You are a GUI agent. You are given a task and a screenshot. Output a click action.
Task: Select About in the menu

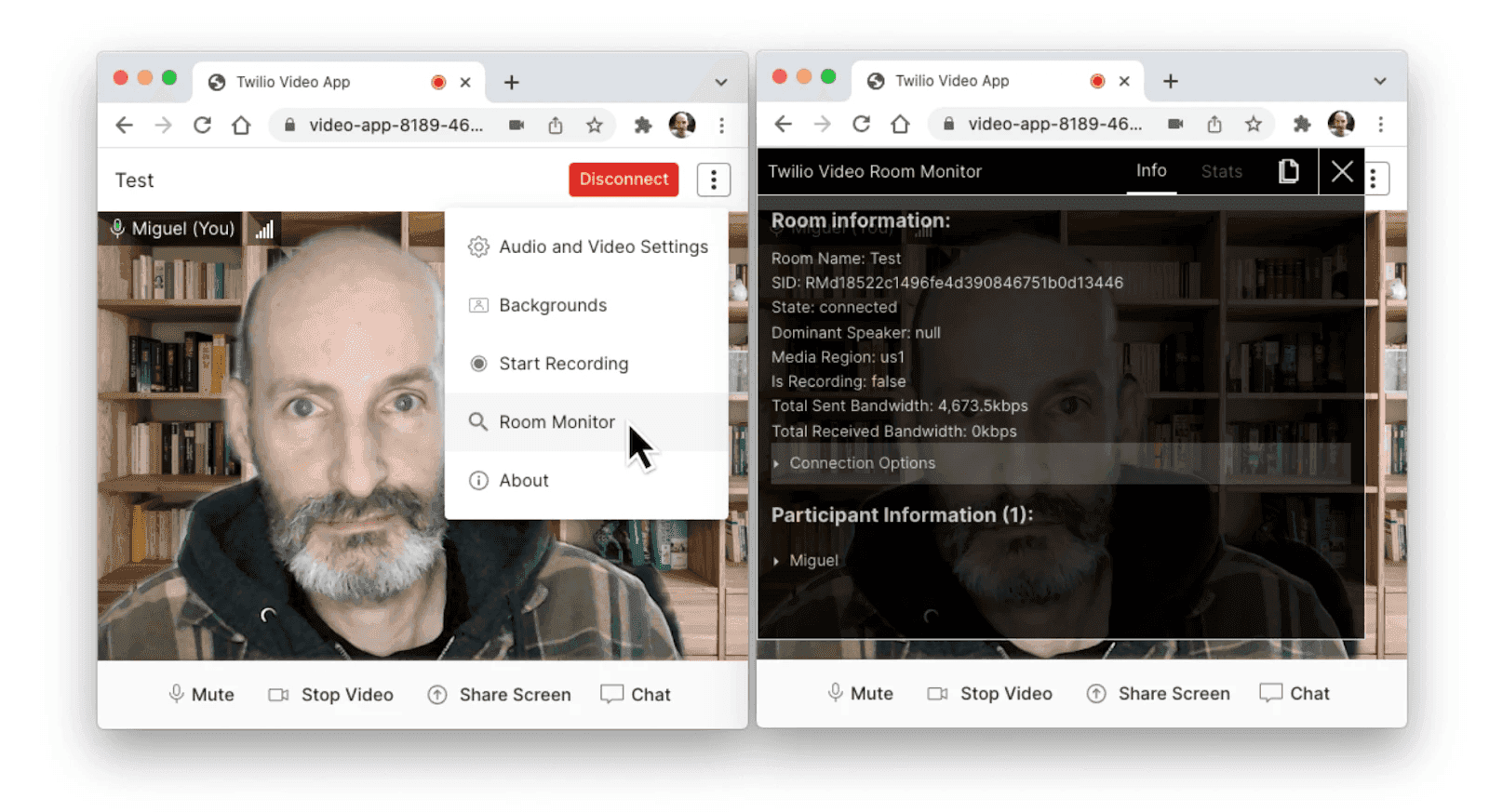click(x=586, y=481)
